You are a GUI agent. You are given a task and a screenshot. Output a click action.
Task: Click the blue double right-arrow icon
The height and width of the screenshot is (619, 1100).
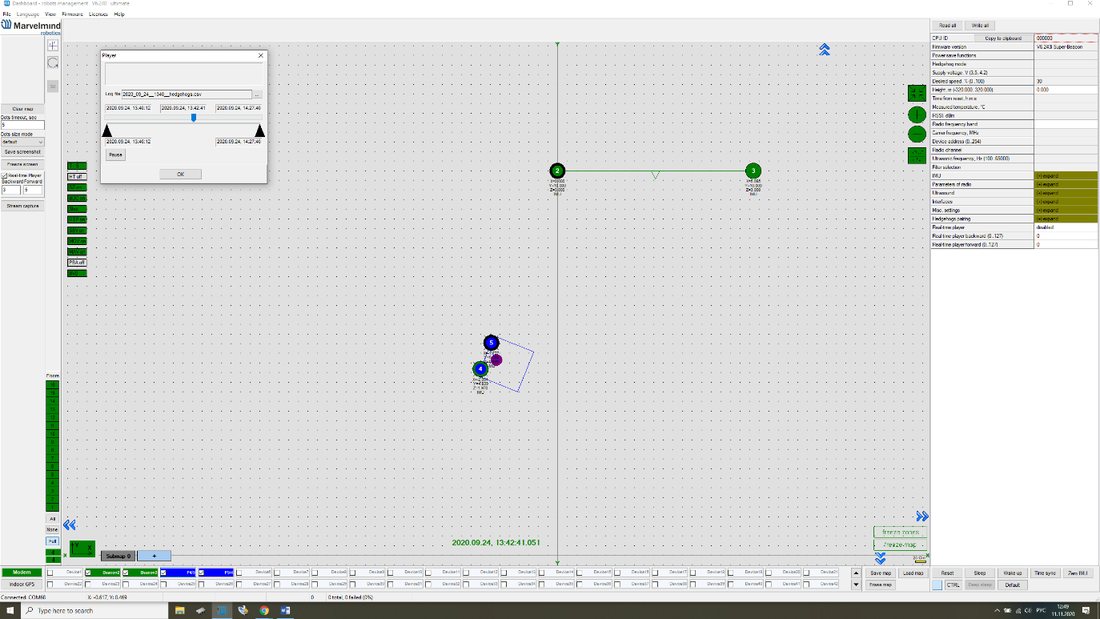click(922, 517)
